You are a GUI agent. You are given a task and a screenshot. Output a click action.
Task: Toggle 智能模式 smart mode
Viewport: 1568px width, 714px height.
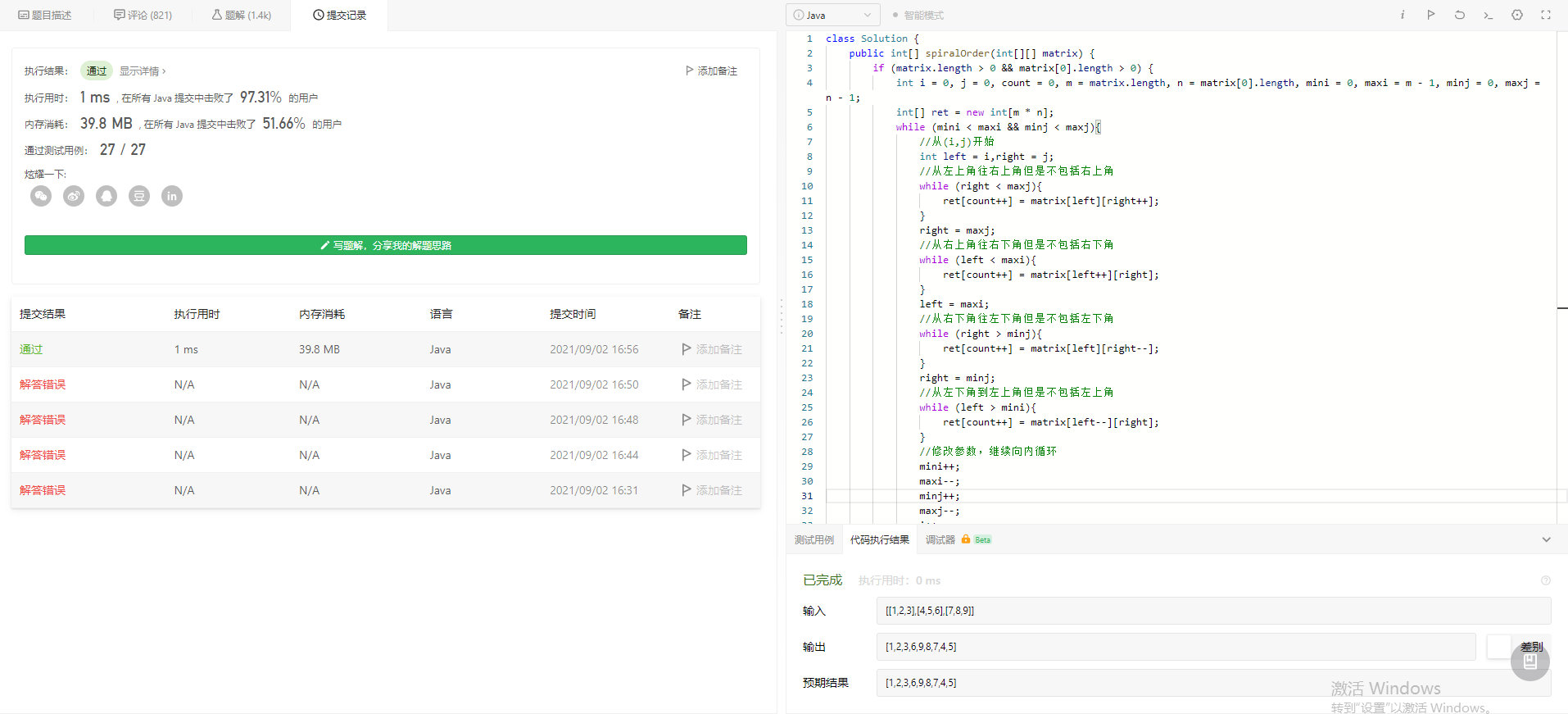918,15
